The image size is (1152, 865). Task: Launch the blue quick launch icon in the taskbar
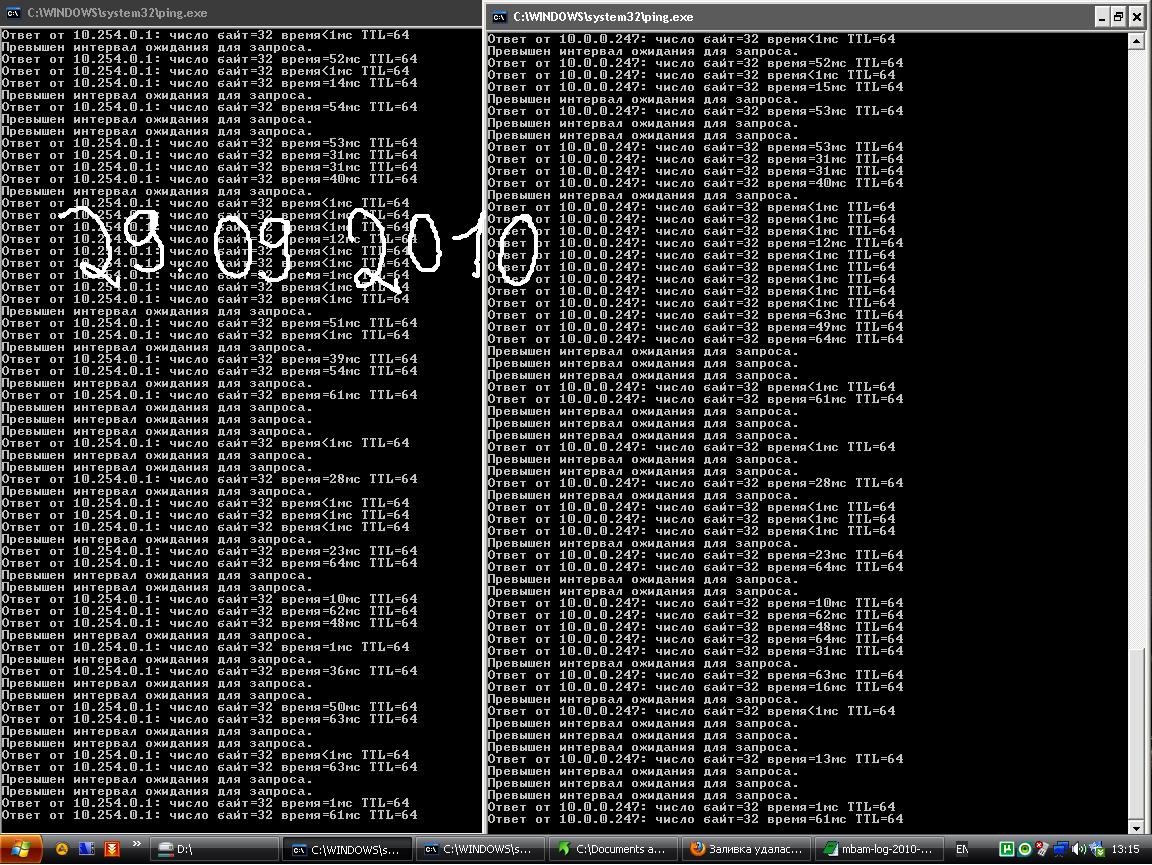click(87, 849)
